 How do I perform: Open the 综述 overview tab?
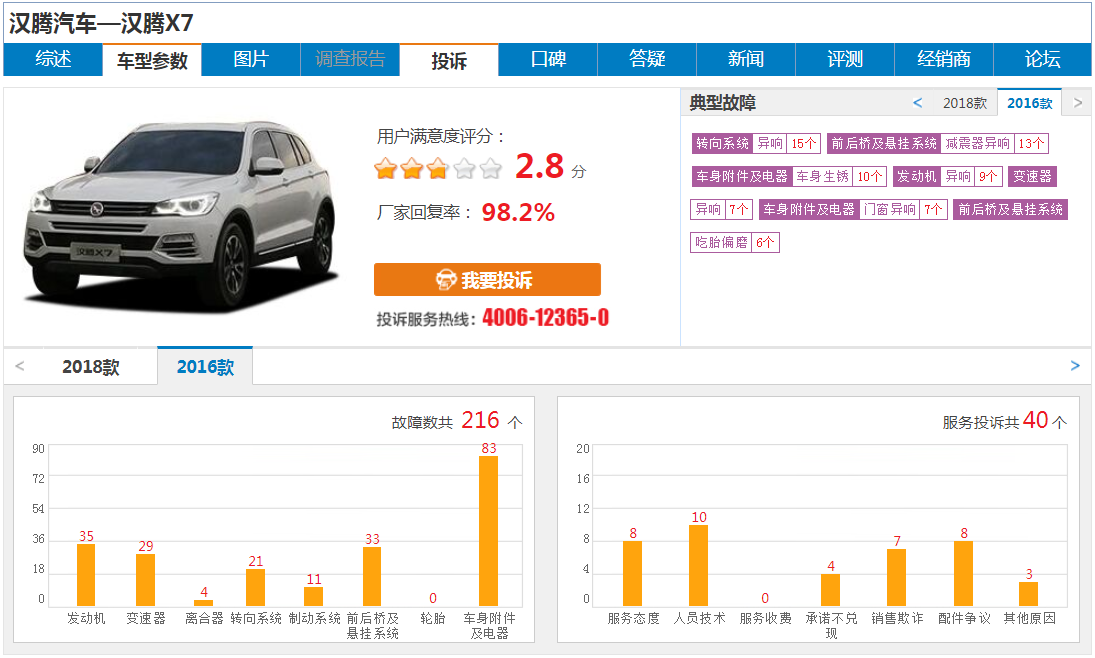[53, 59]
